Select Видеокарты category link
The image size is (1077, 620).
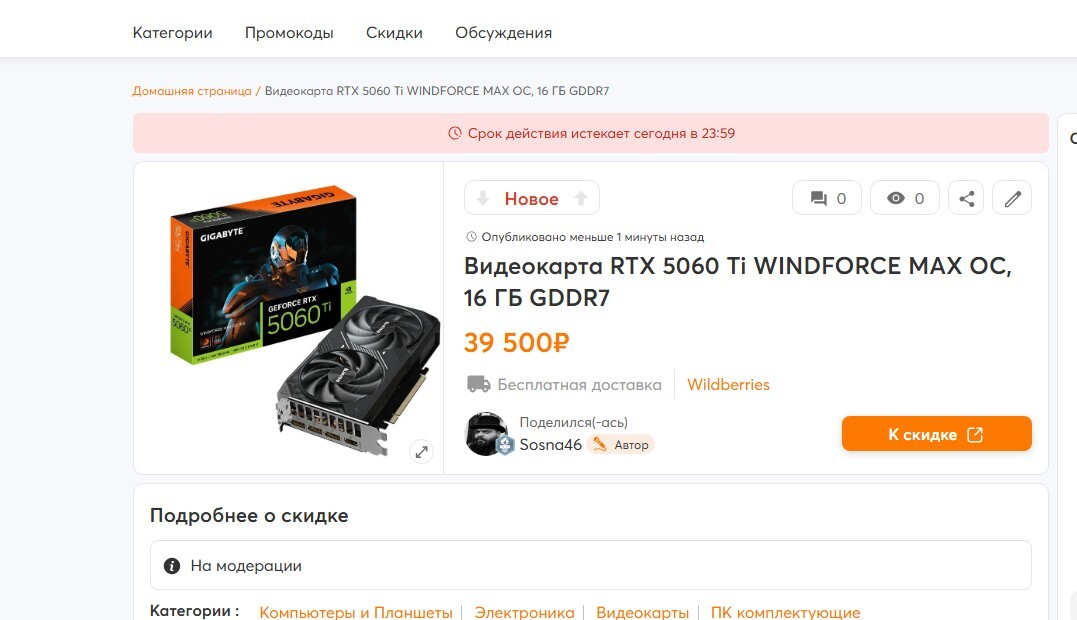tap(642, 612)
